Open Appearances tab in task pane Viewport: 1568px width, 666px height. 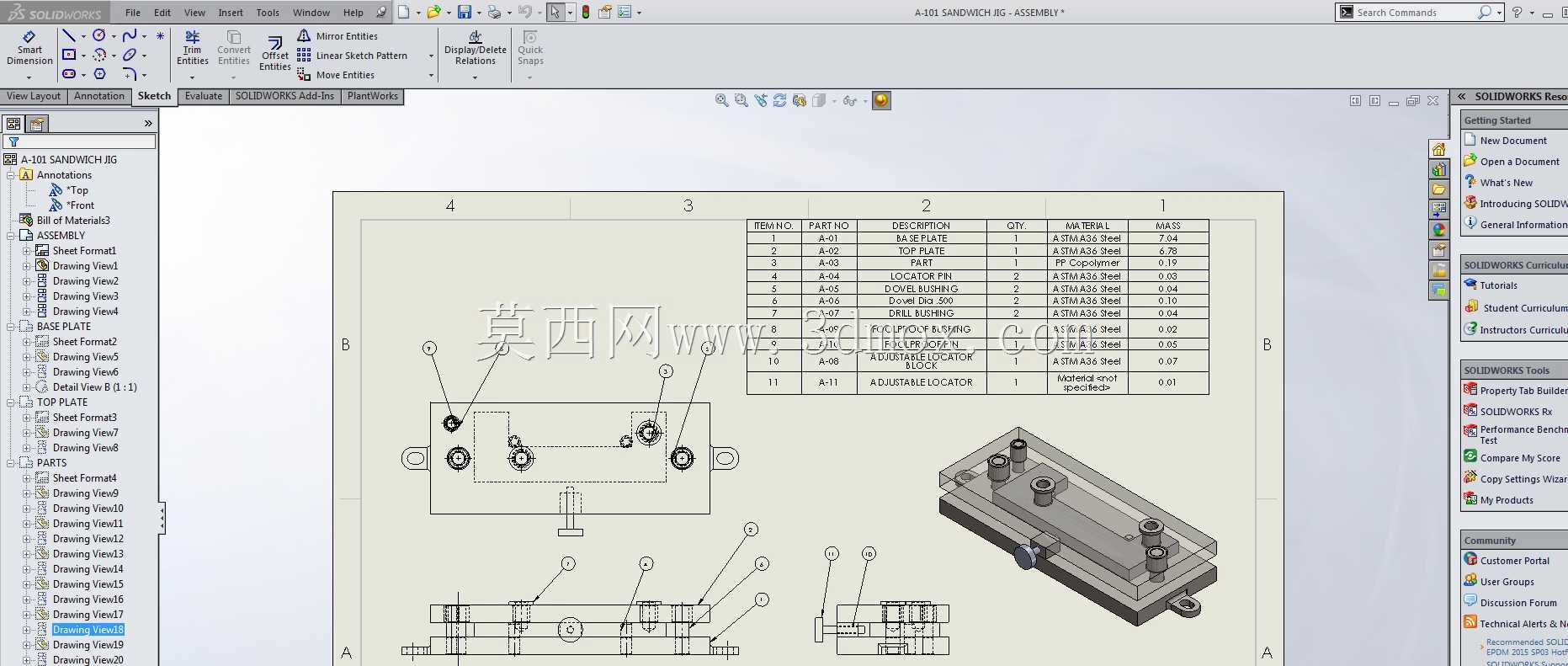[1439, 230]
